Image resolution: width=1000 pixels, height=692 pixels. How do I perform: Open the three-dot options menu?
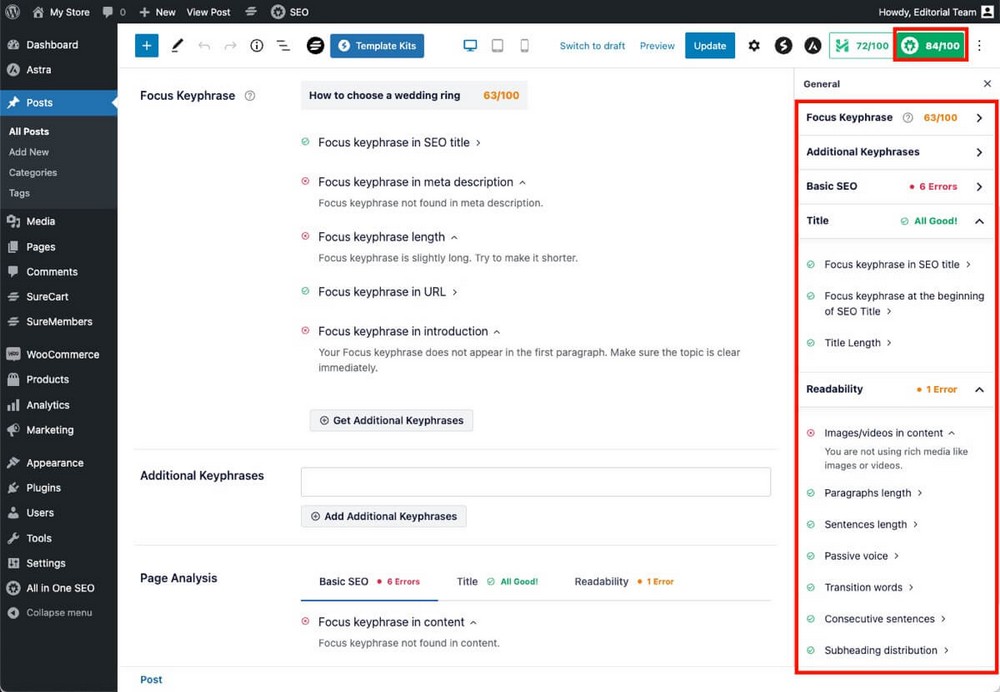tap(980, 45)
